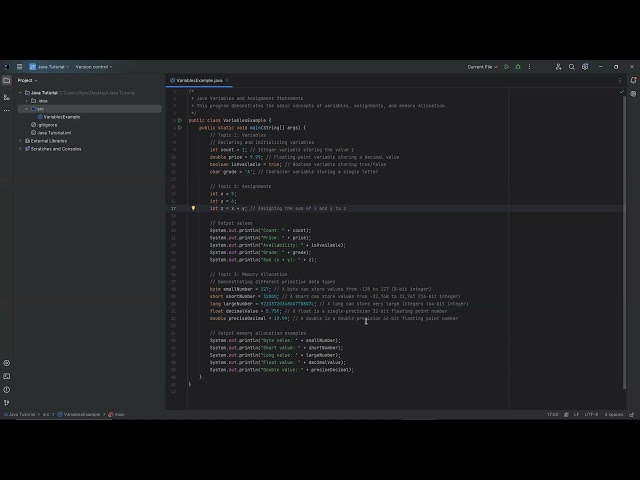Click status bar icon left of LF
The image size is (640, 480).
566,414
